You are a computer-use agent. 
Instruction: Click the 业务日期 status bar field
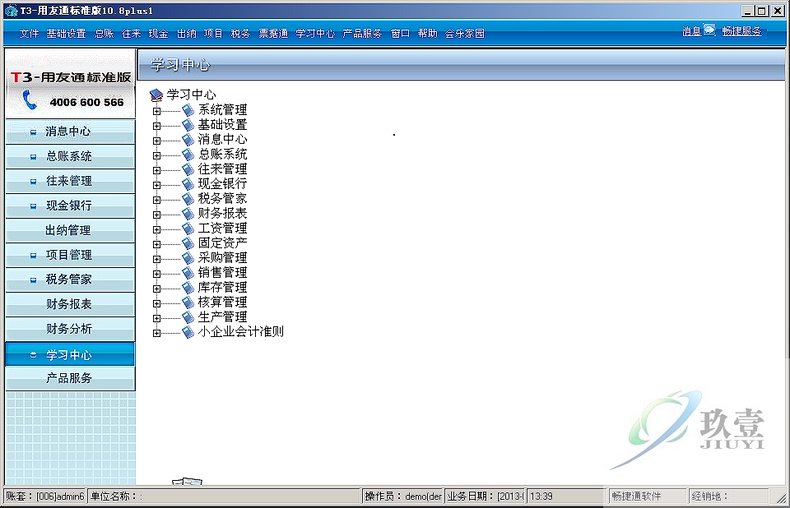pyautogui.click(x=485, y=496)
